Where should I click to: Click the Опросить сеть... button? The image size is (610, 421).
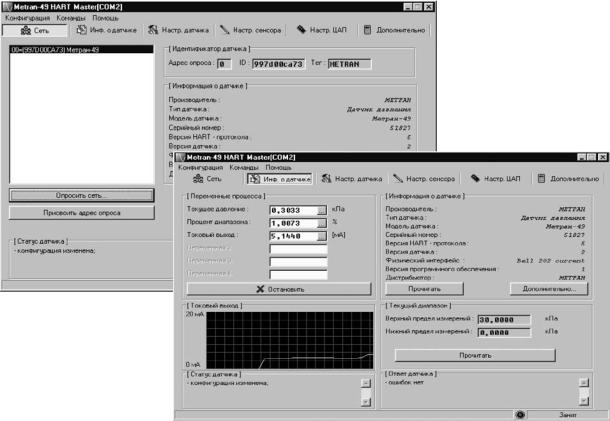[x=81, y=195]
